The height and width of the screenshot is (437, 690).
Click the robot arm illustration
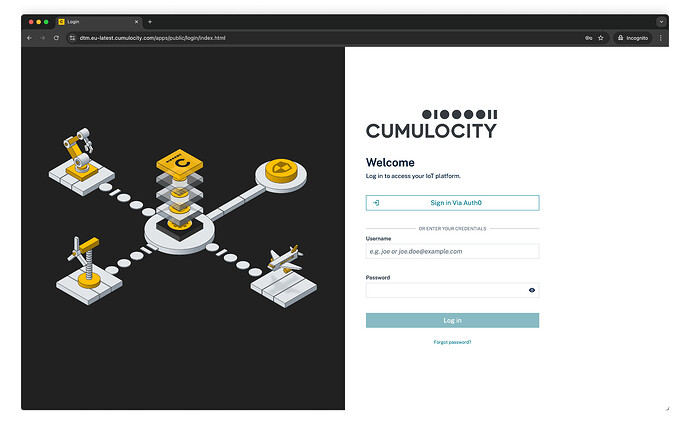pos(81,161)
